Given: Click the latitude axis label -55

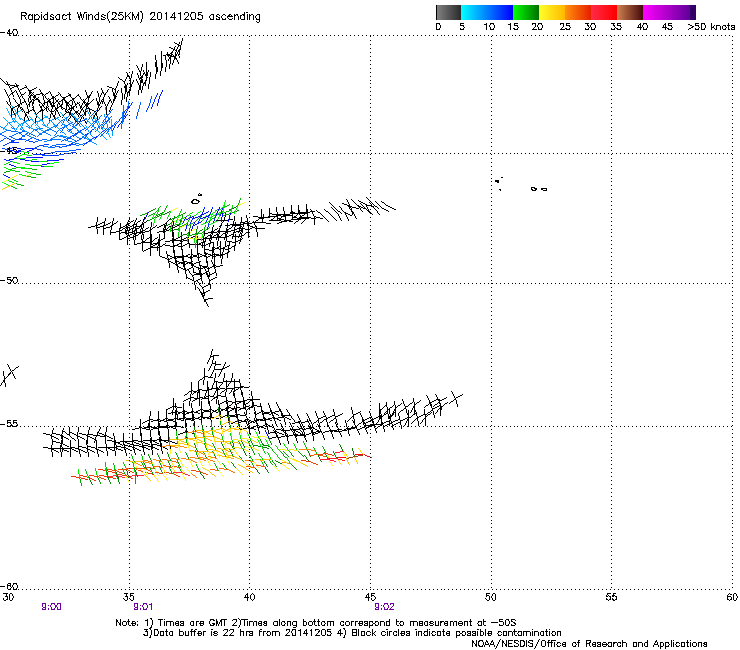Looking at the screenshot, I should (x=9, y=424).
